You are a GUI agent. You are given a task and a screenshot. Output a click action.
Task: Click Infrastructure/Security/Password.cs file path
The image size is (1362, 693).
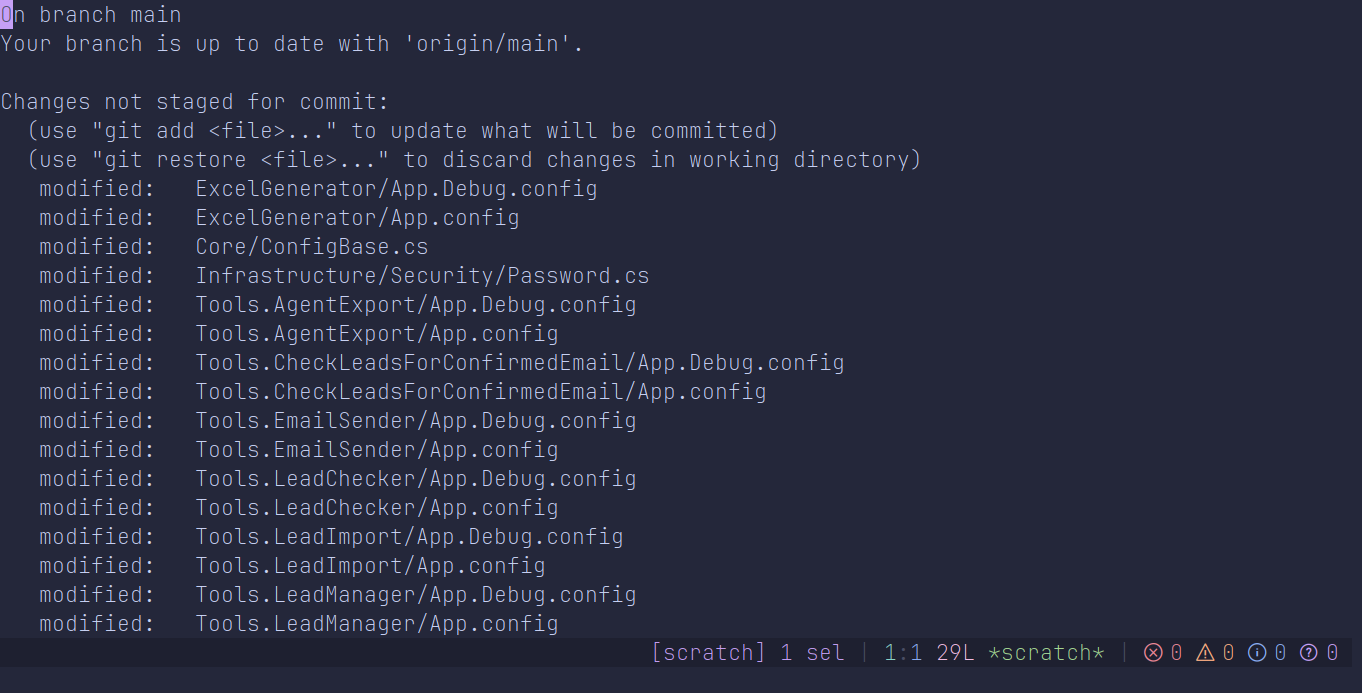[422, 276]
